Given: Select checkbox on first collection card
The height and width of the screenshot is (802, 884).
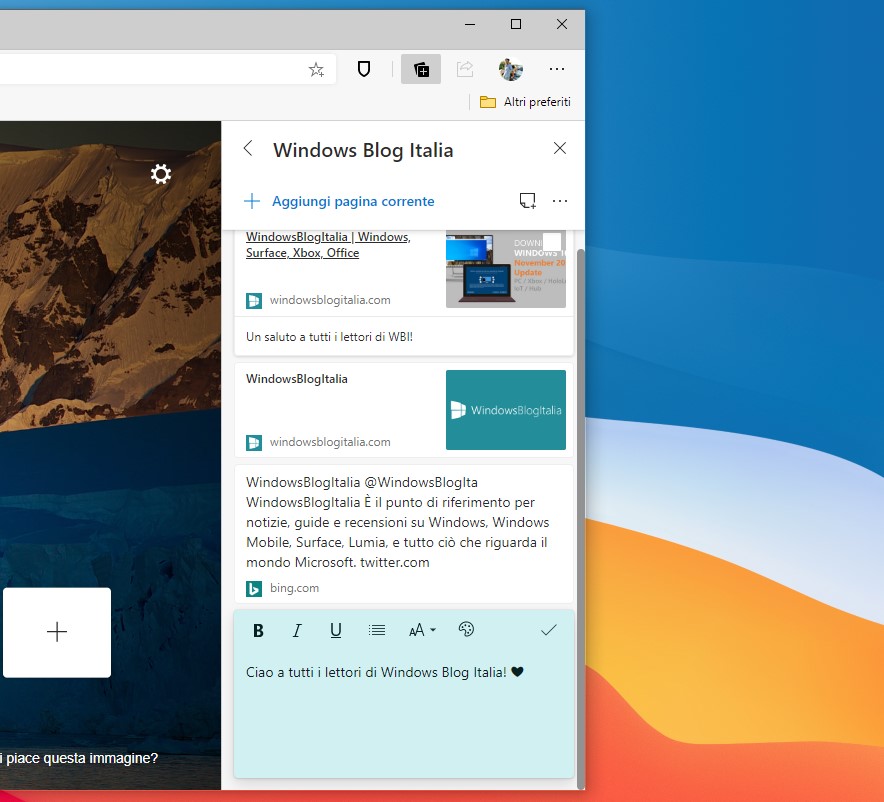Looking at the screenshot, I should [x=552, y=241].
